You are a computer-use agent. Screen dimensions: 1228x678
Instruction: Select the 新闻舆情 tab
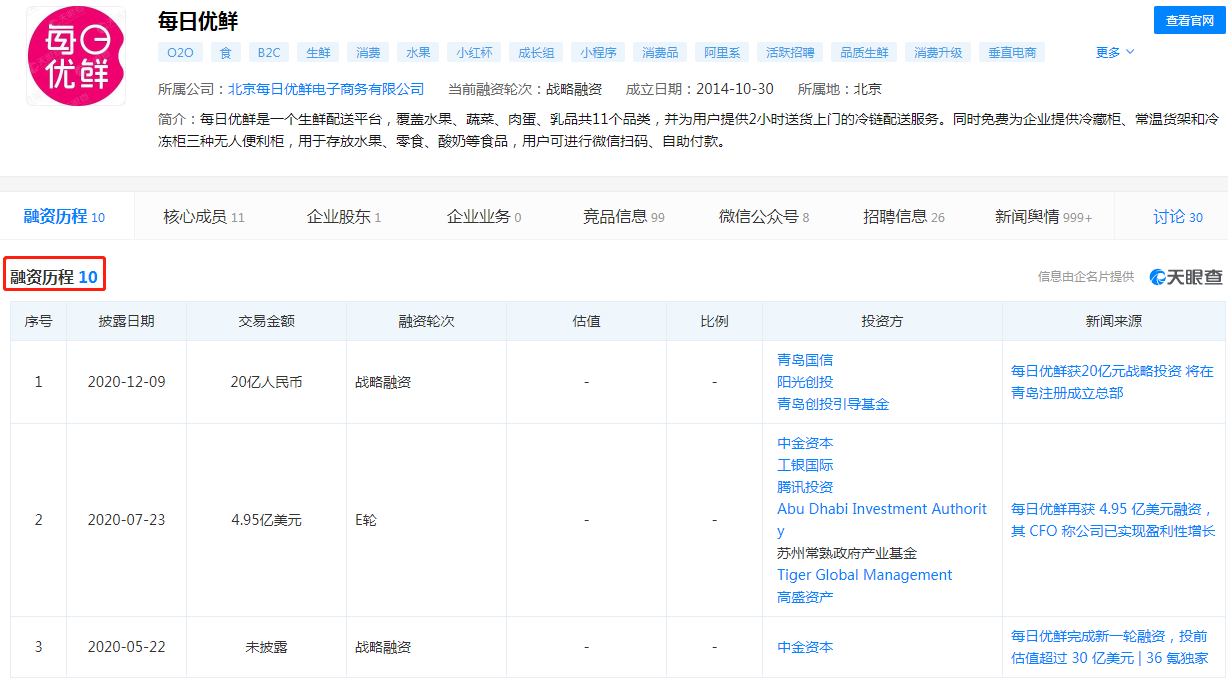(1044, 216)
